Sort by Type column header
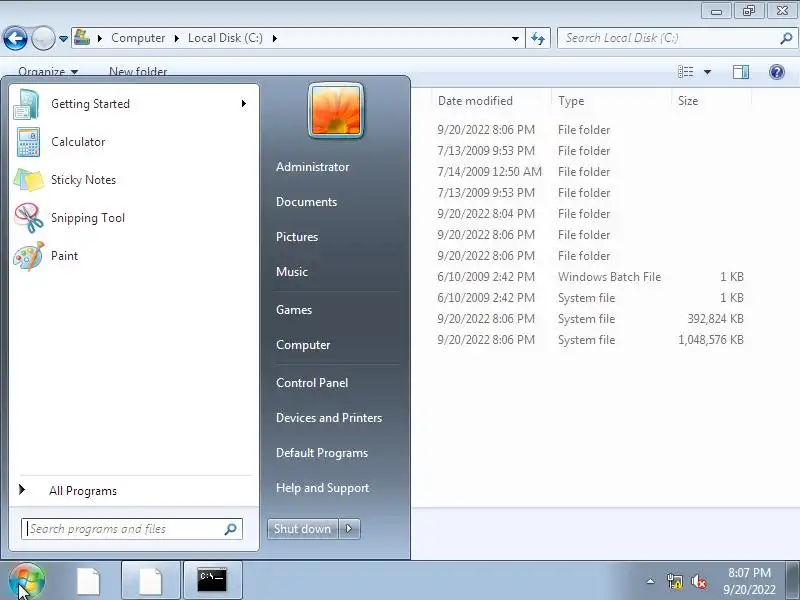Viewport: 800px width, 600px height. 571,101
